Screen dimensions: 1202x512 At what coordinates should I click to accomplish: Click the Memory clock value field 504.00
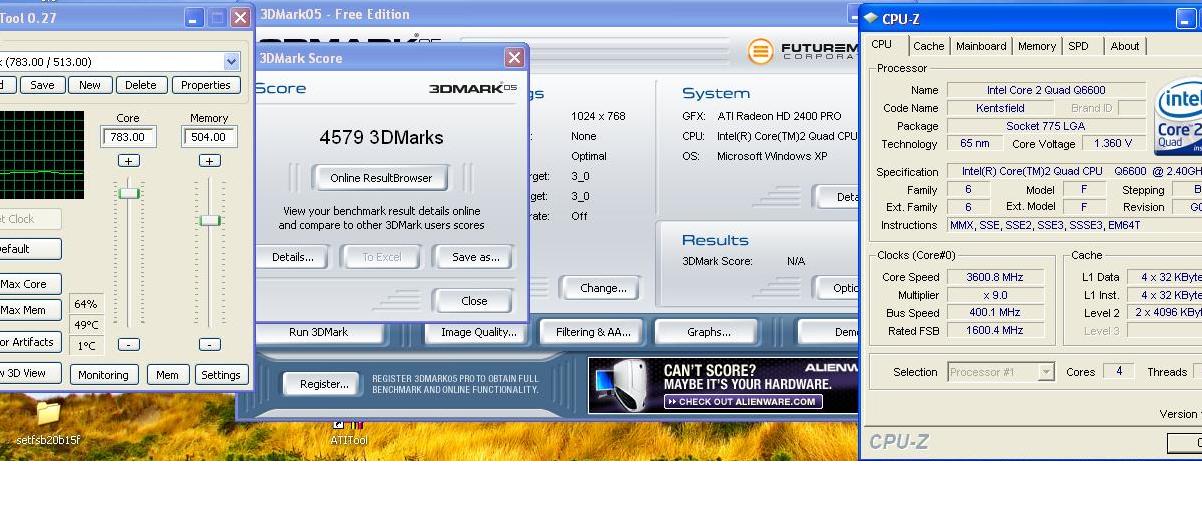[209, 137]
